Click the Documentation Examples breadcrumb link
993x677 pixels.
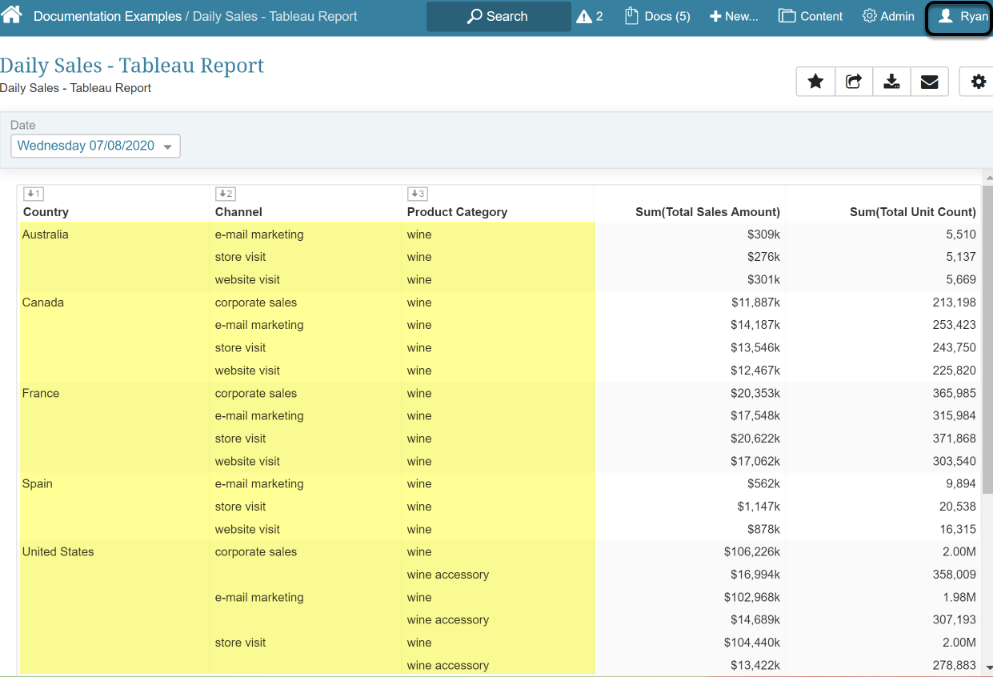click(107, 17)
